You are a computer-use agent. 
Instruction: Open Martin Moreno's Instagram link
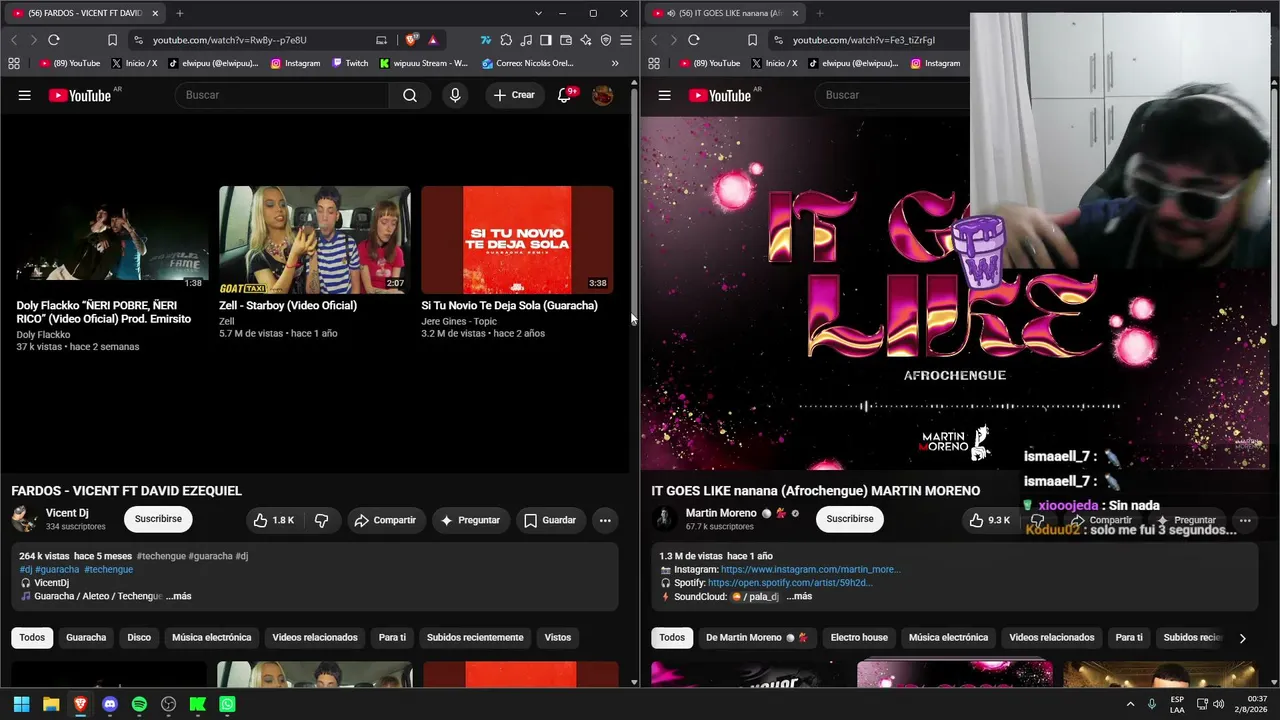click(x=811, y=570)
